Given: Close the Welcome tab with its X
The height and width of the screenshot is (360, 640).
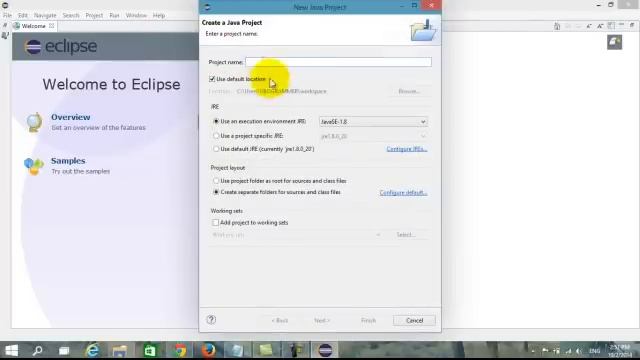Looking at the screenshot, I should (51, 25).
